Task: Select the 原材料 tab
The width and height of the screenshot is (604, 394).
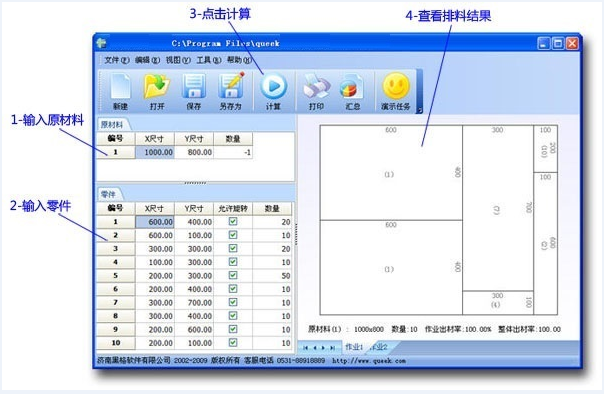Action: point(112,125)
